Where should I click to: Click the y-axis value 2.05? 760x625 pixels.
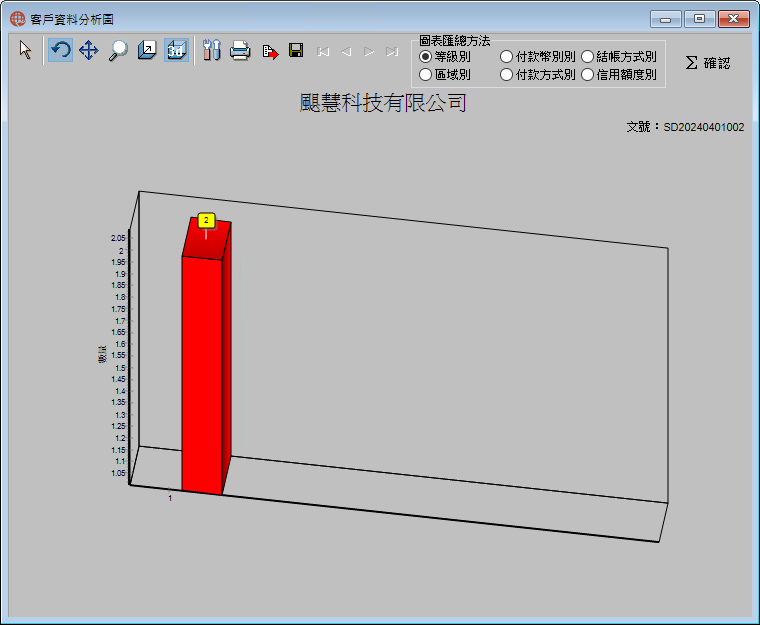118,238
